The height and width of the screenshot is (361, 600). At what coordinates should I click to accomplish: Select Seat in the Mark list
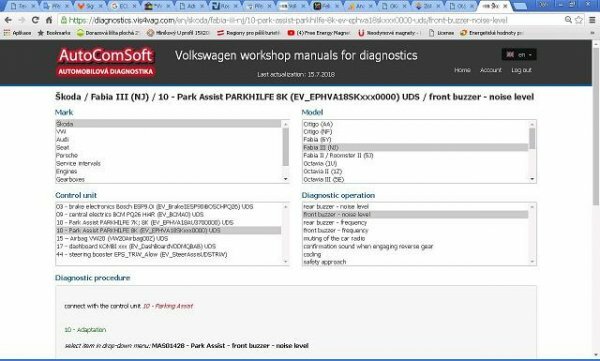pyautogui.click(x=168, y=147)
